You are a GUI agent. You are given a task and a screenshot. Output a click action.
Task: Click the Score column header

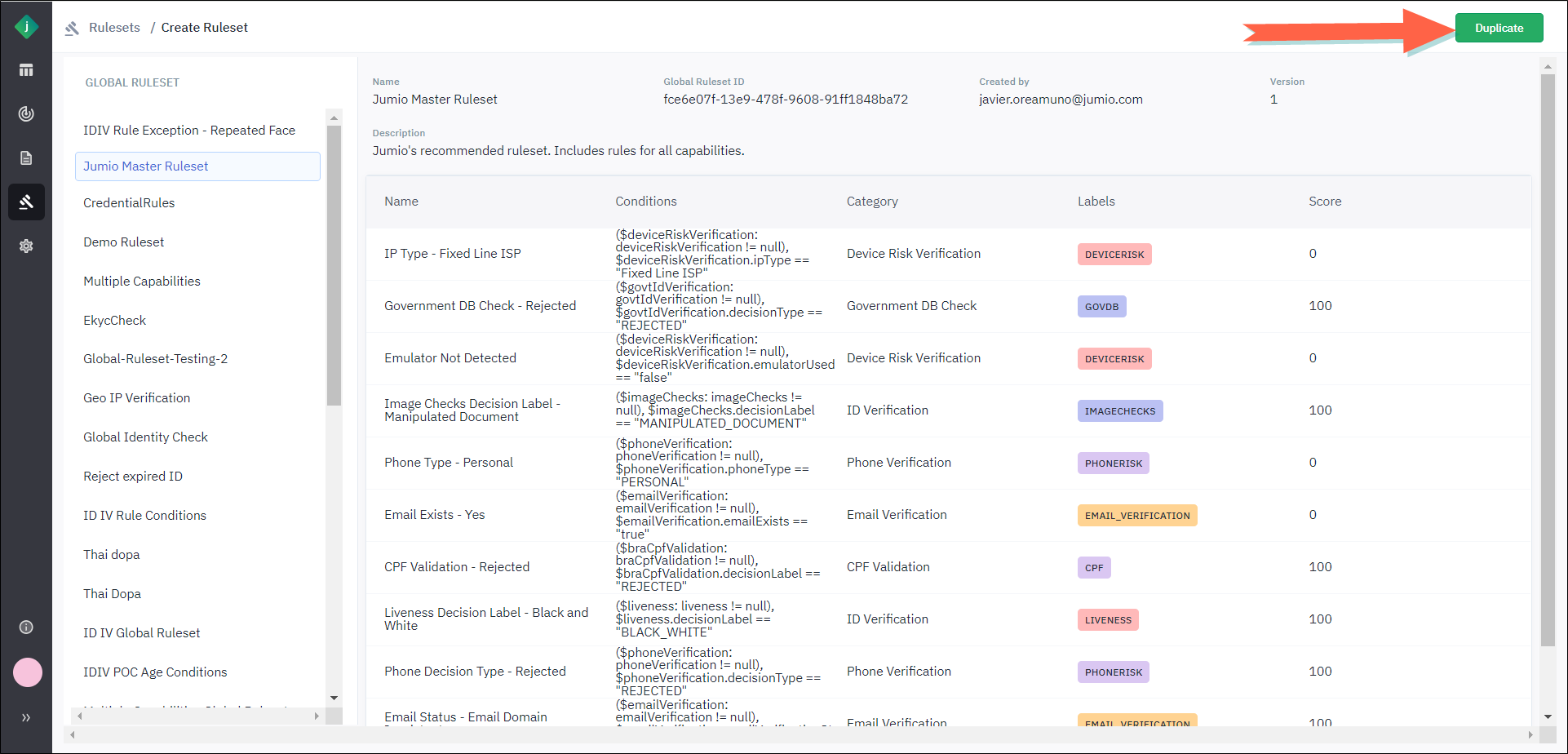[x=1324, y=202]
